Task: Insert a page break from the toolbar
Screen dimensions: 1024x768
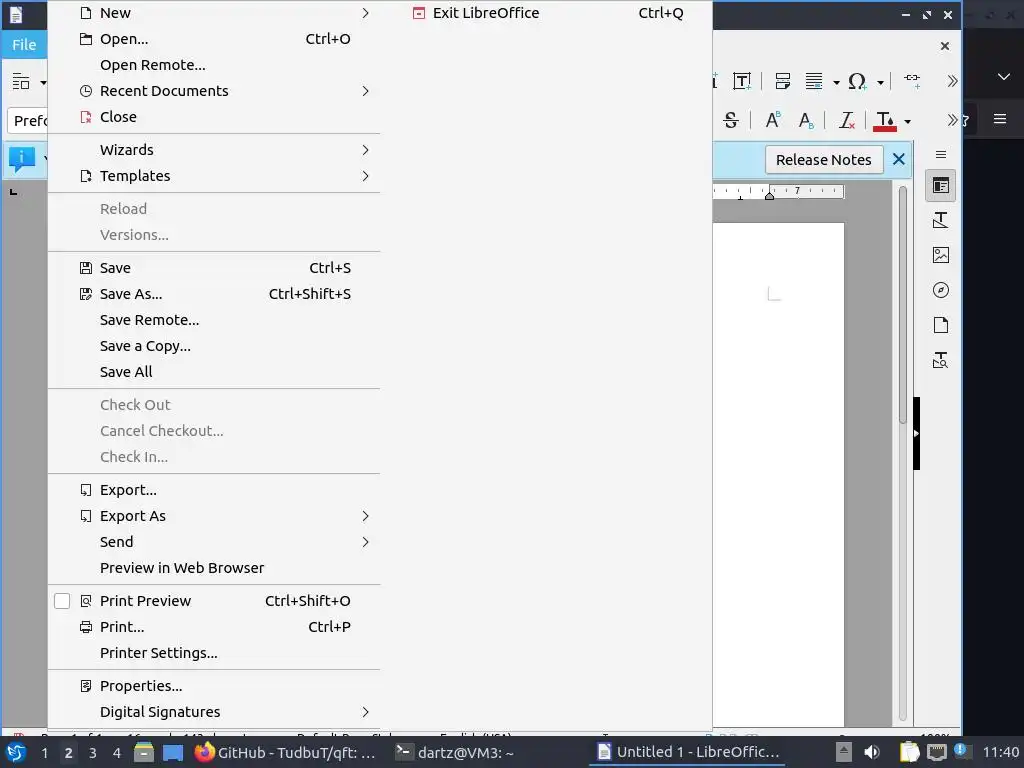Action: pos(782,82)
